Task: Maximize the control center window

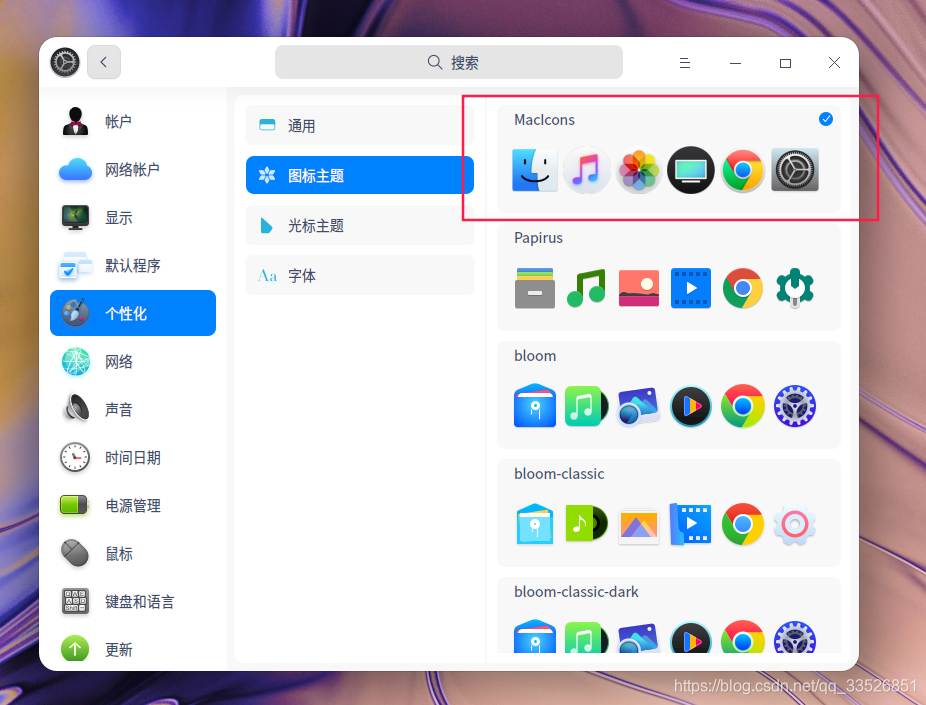Action: point(785,63)
